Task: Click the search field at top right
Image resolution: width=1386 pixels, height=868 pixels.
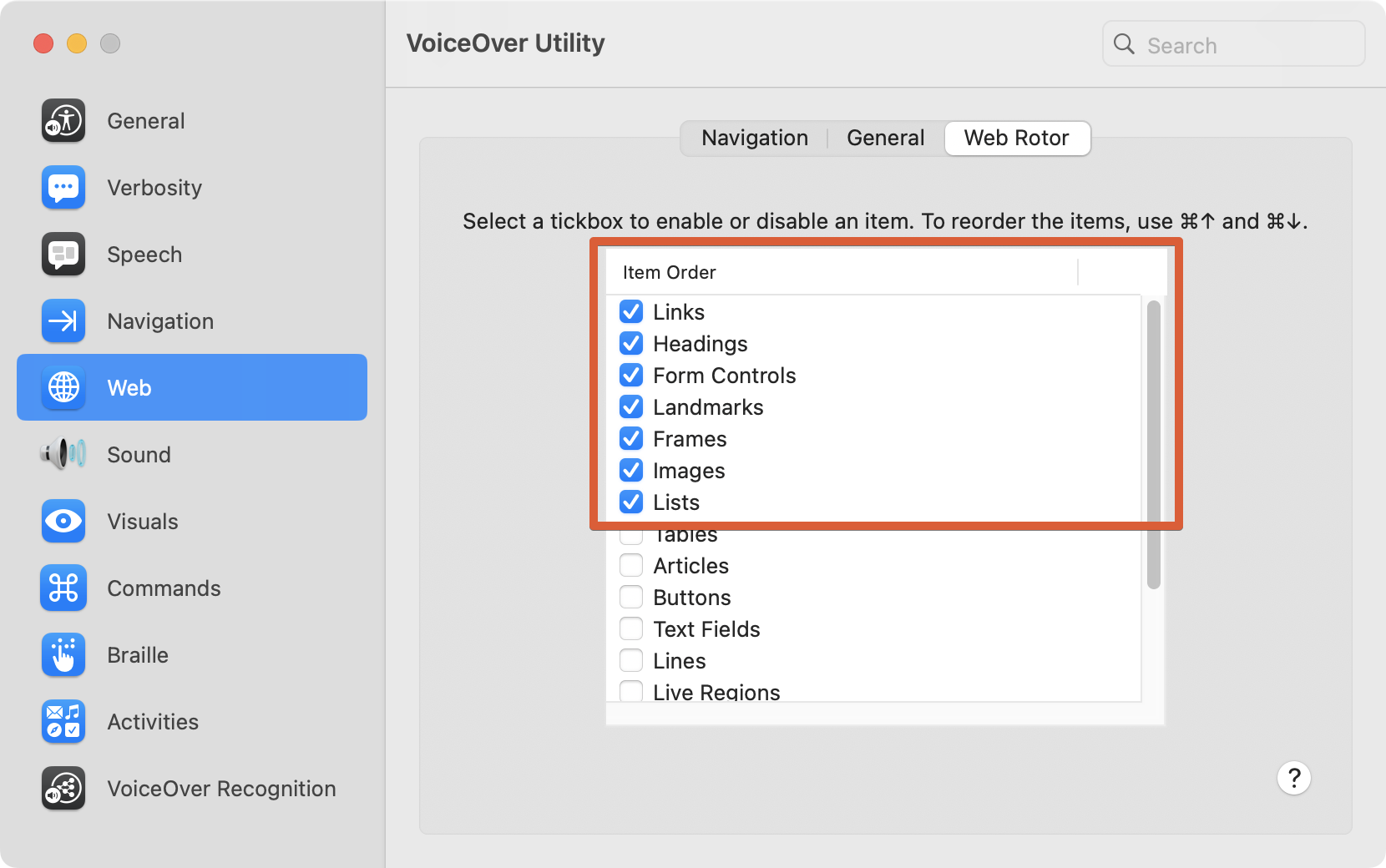Action: [x=1233, y=44]
